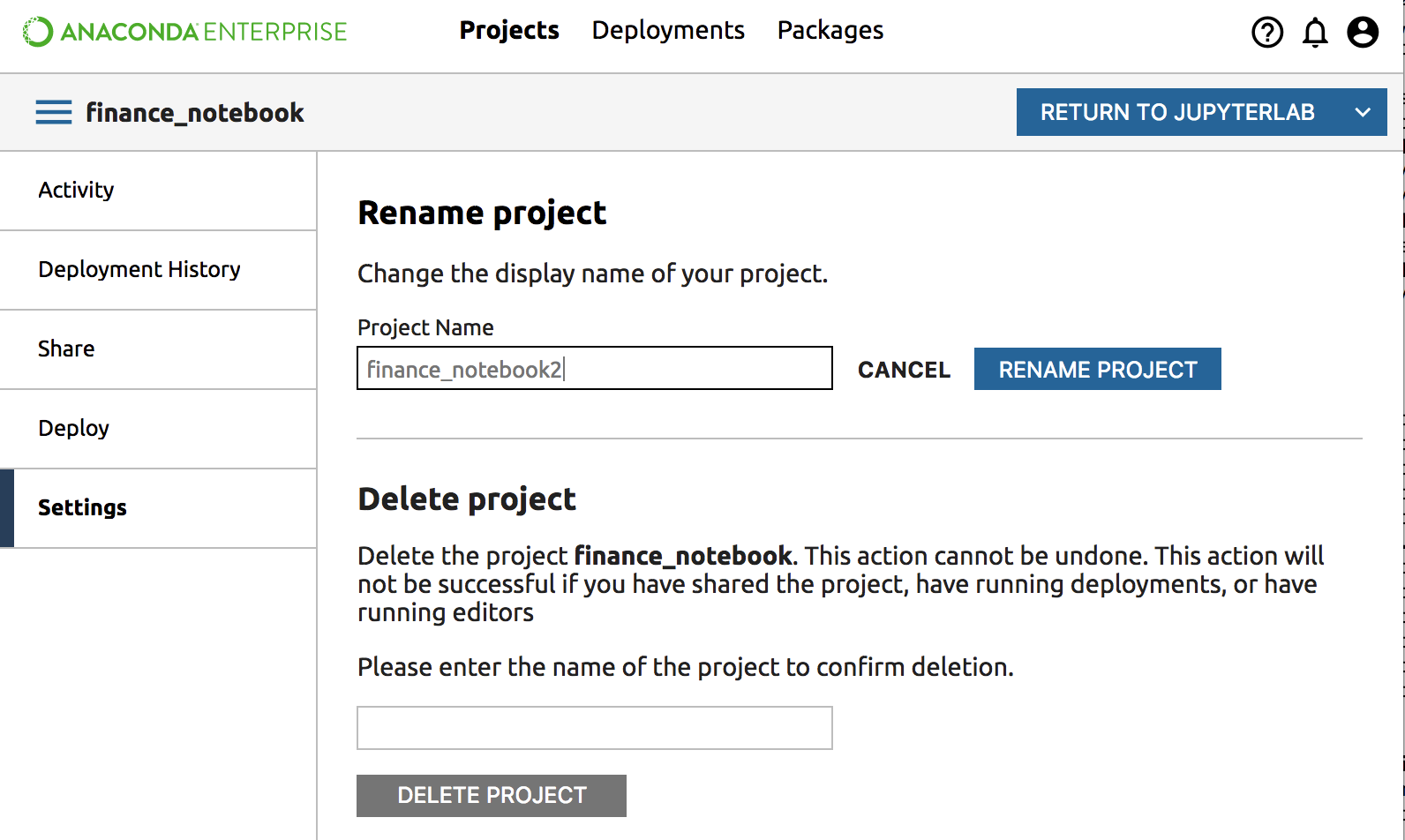The image size is (1405, 840).
Task: Open the help question mark icon
Action: [x=1267, y=33]
